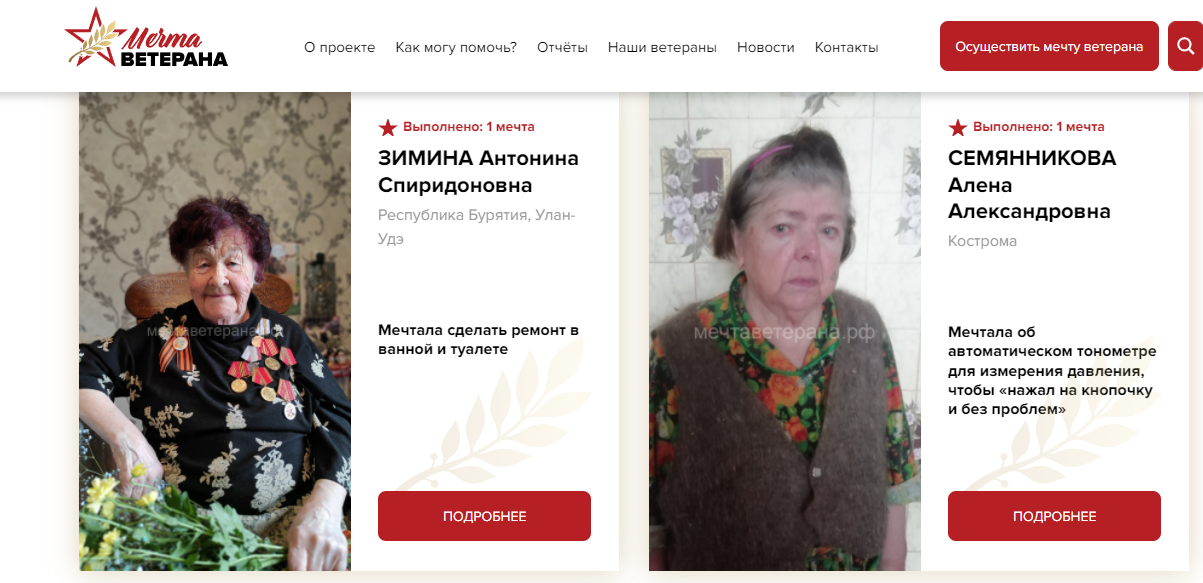Click Осуществить мечту ветерана button
The height and width of the screenshot is (583, 1203).
pyautogui.click(x=1049, y=46)
